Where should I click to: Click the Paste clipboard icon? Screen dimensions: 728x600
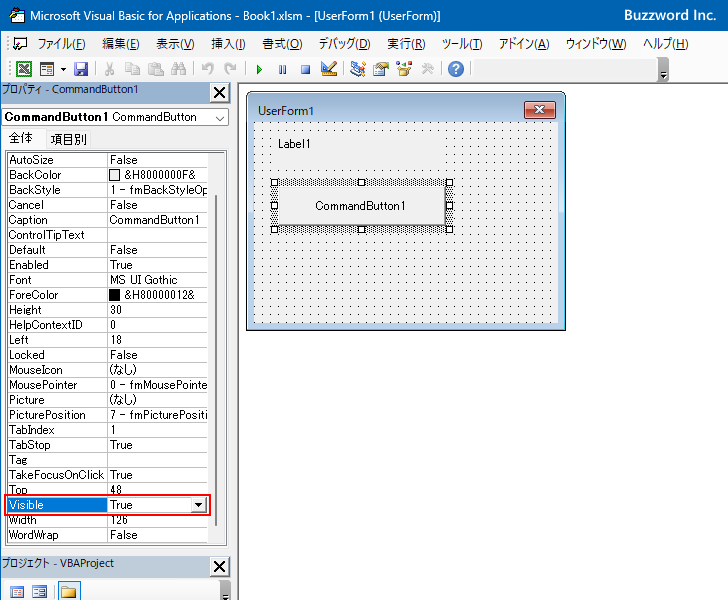pyautogui.click(x=156, y=69)
